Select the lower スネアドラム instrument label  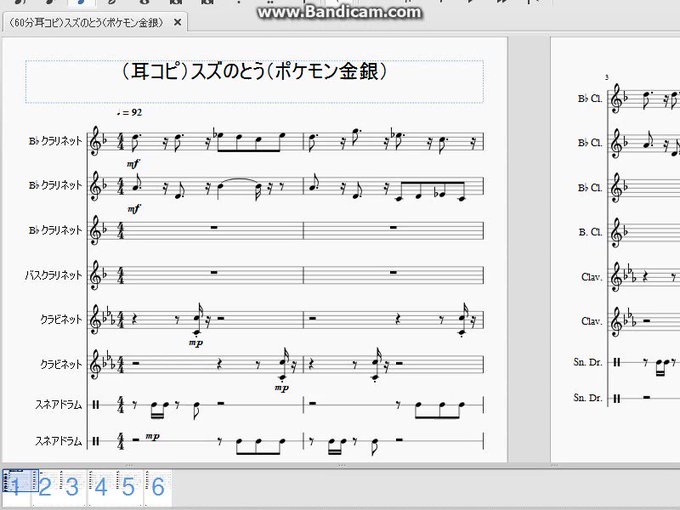click(x=59, y=441)
